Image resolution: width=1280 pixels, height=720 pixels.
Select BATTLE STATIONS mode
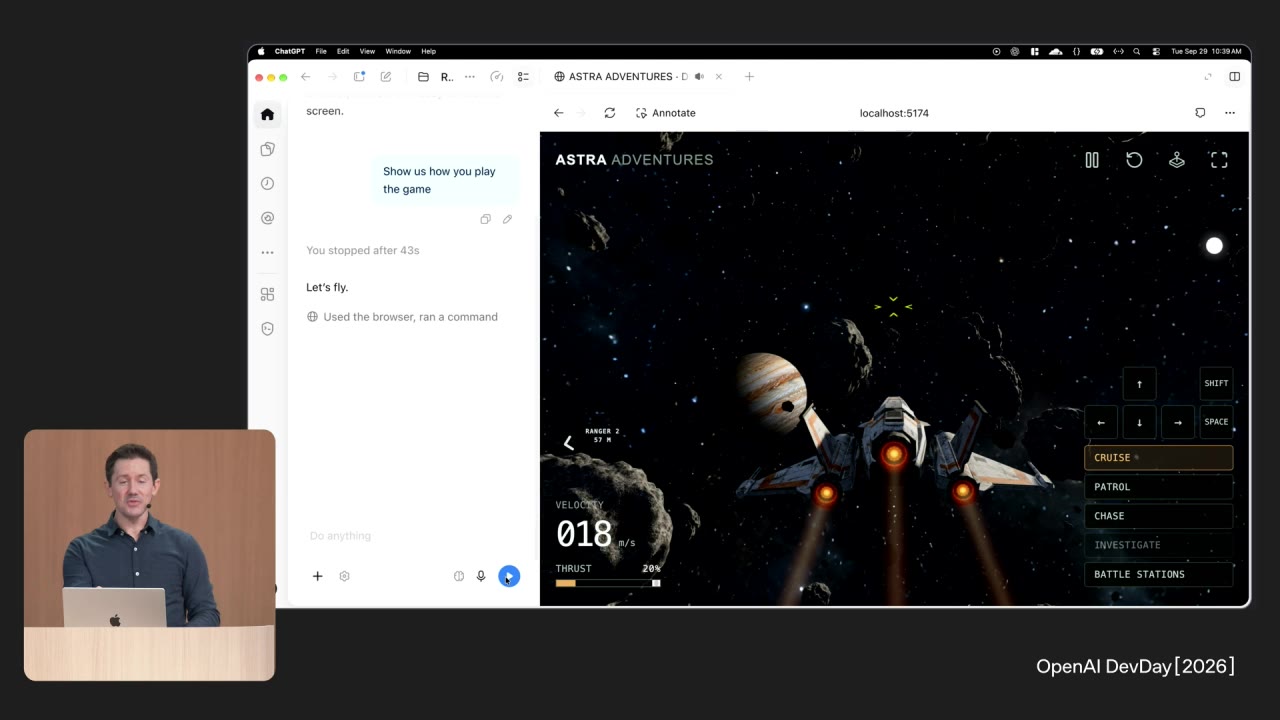pos(1158,574)
